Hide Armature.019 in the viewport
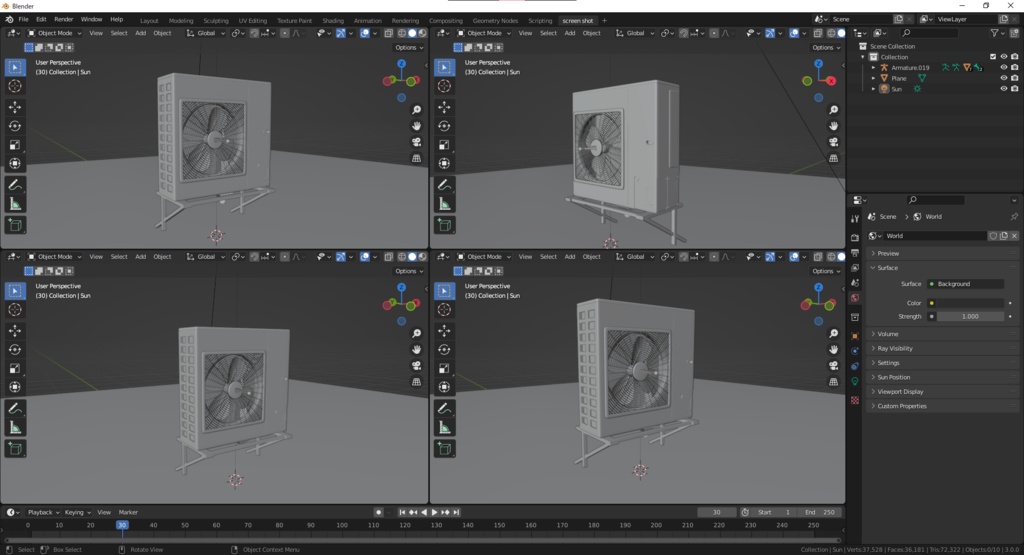 pyautogui.click(x=1004, y=67)
